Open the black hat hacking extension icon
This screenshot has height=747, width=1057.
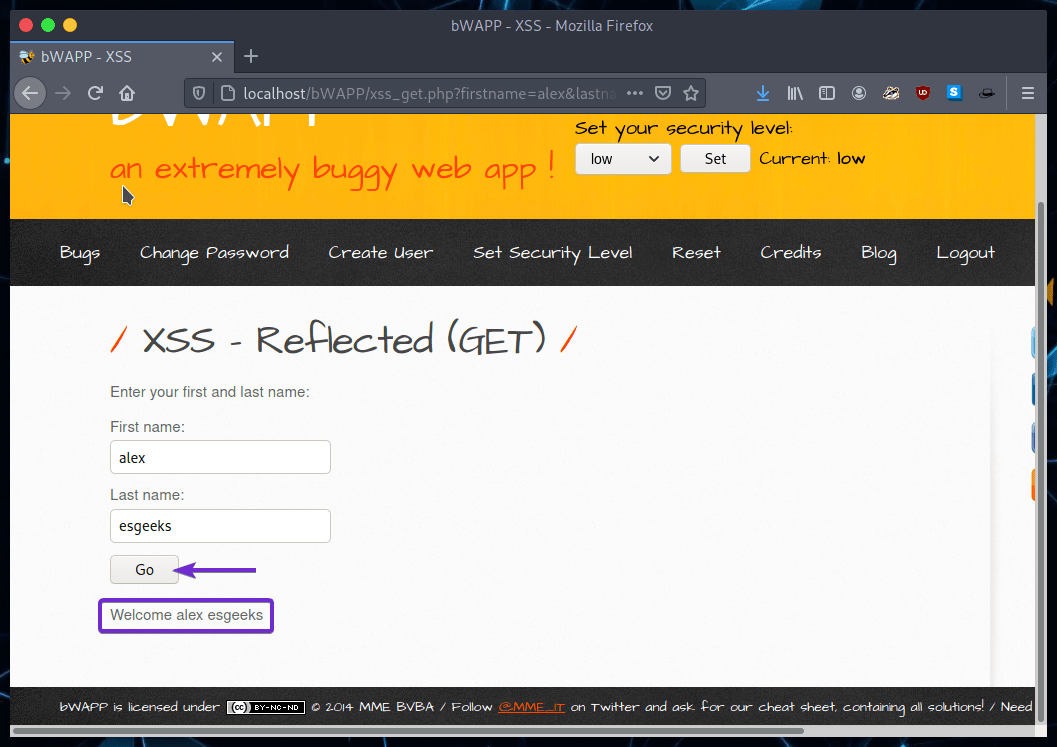coord(987,93)
